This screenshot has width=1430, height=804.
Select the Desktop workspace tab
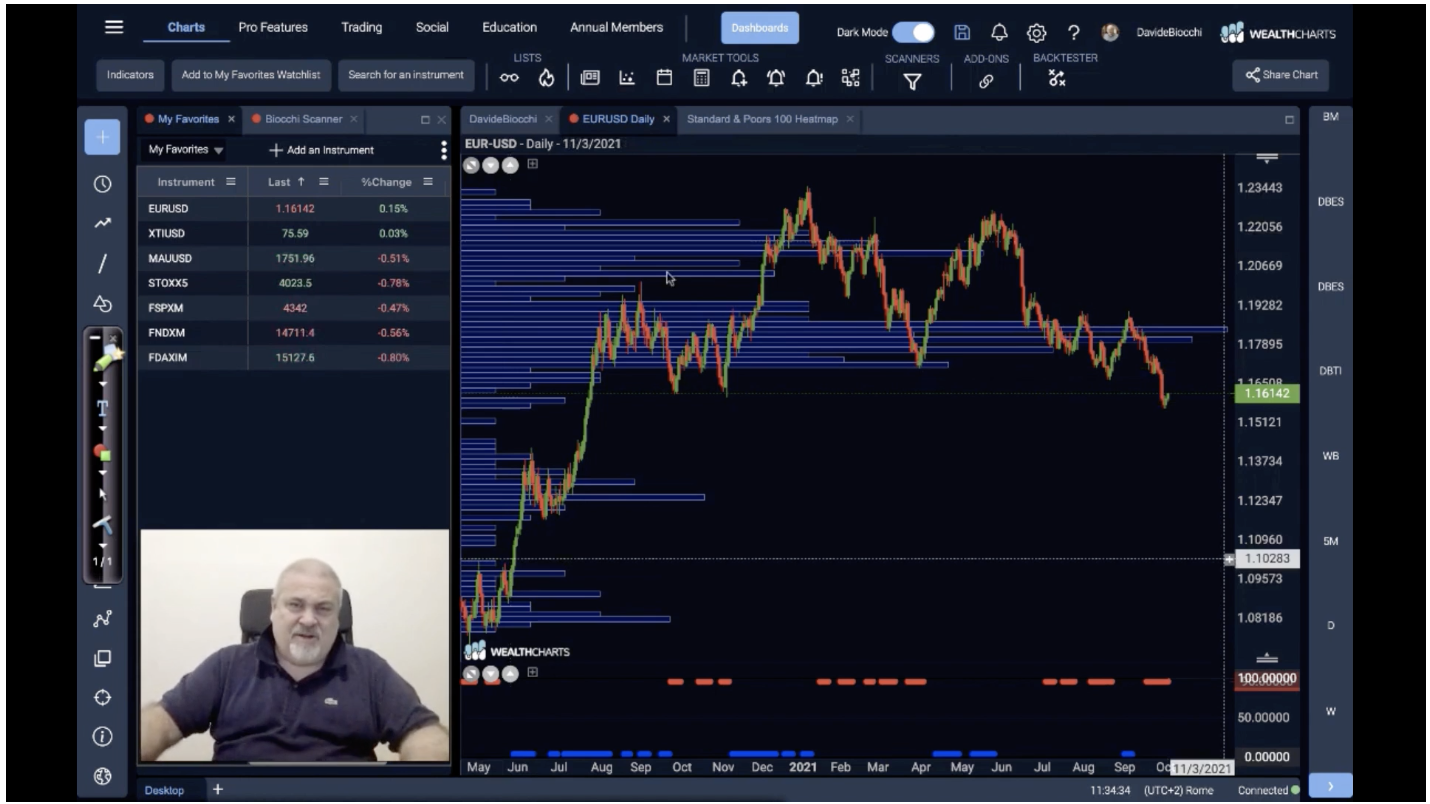click(164, 790)
